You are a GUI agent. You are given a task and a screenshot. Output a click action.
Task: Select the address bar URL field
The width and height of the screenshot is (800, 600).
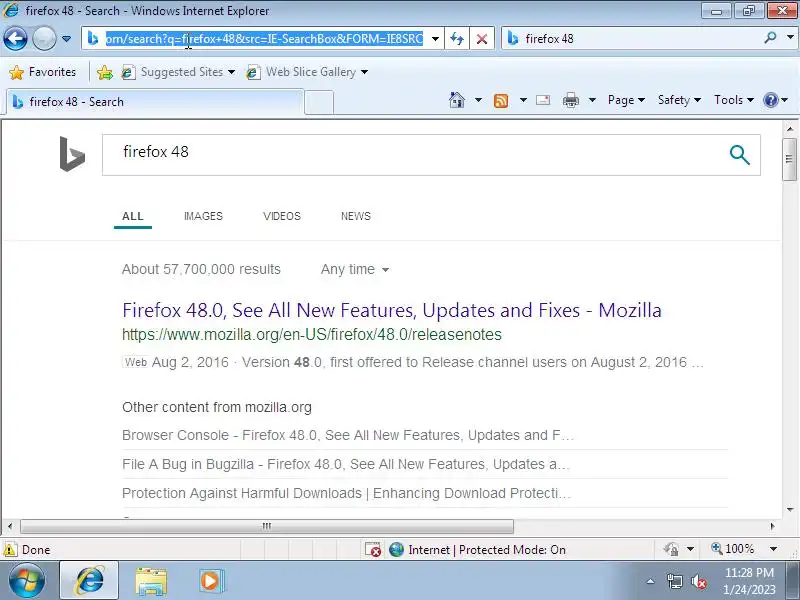(264, 39)
